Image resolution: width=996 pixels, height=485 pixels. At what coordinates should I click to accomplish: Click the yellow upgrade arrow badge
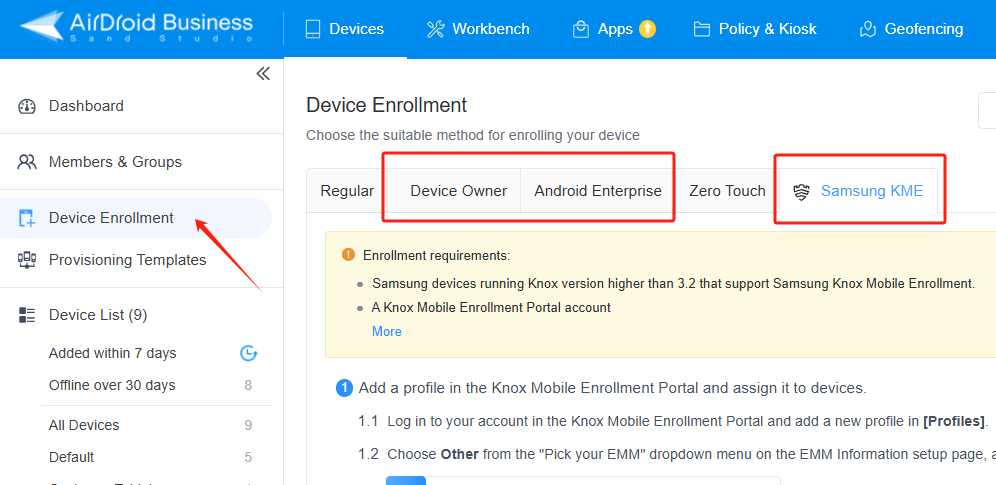[647, 29]
